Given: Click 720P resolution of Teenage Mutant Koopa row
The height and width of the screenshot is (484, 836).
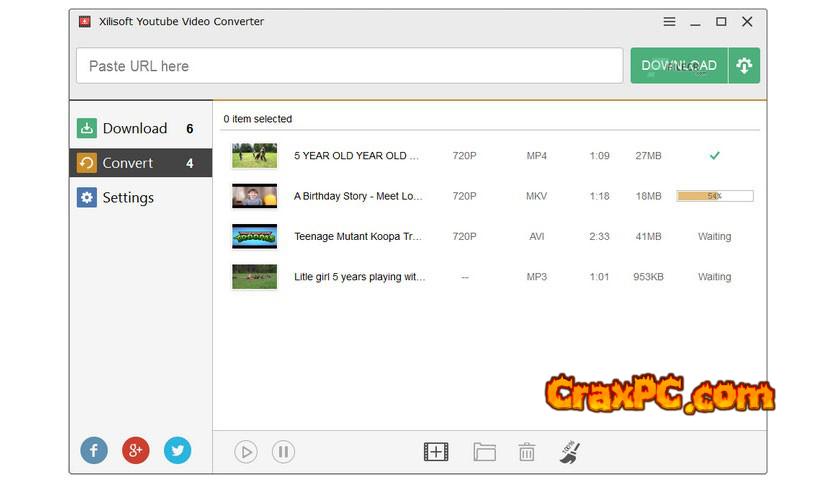Looking at the screenshot, I should 464,236.
